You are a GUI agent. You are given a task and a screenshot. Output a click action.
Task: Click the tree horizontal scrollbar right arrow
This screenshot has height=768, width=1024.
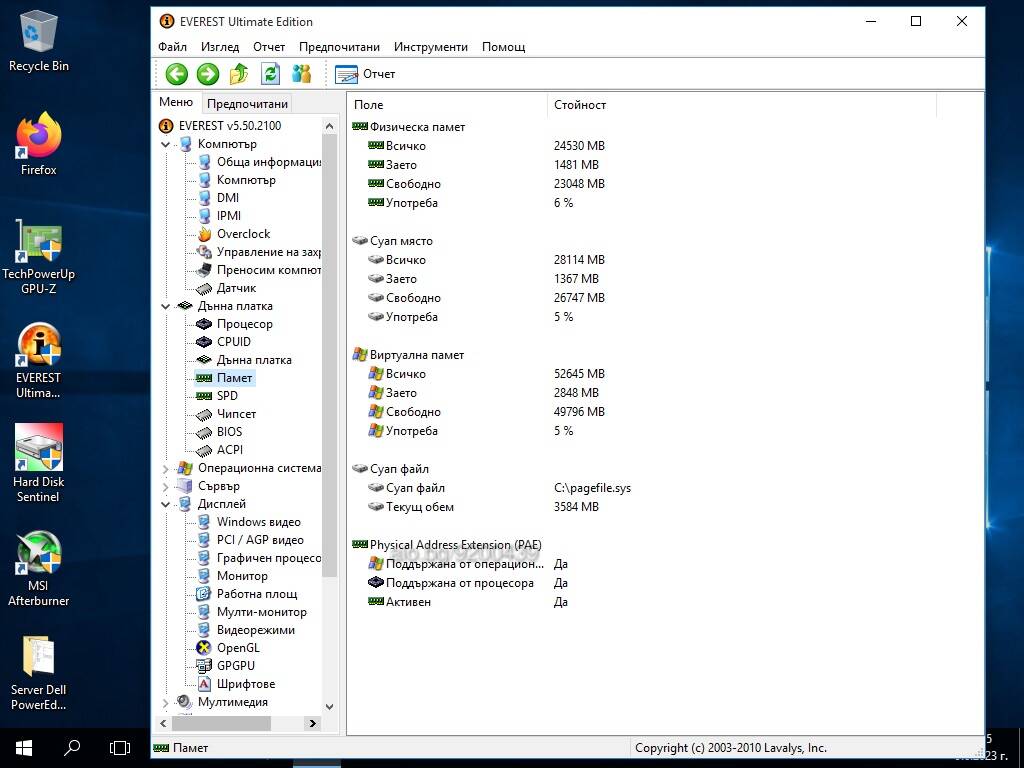point(313,723)
